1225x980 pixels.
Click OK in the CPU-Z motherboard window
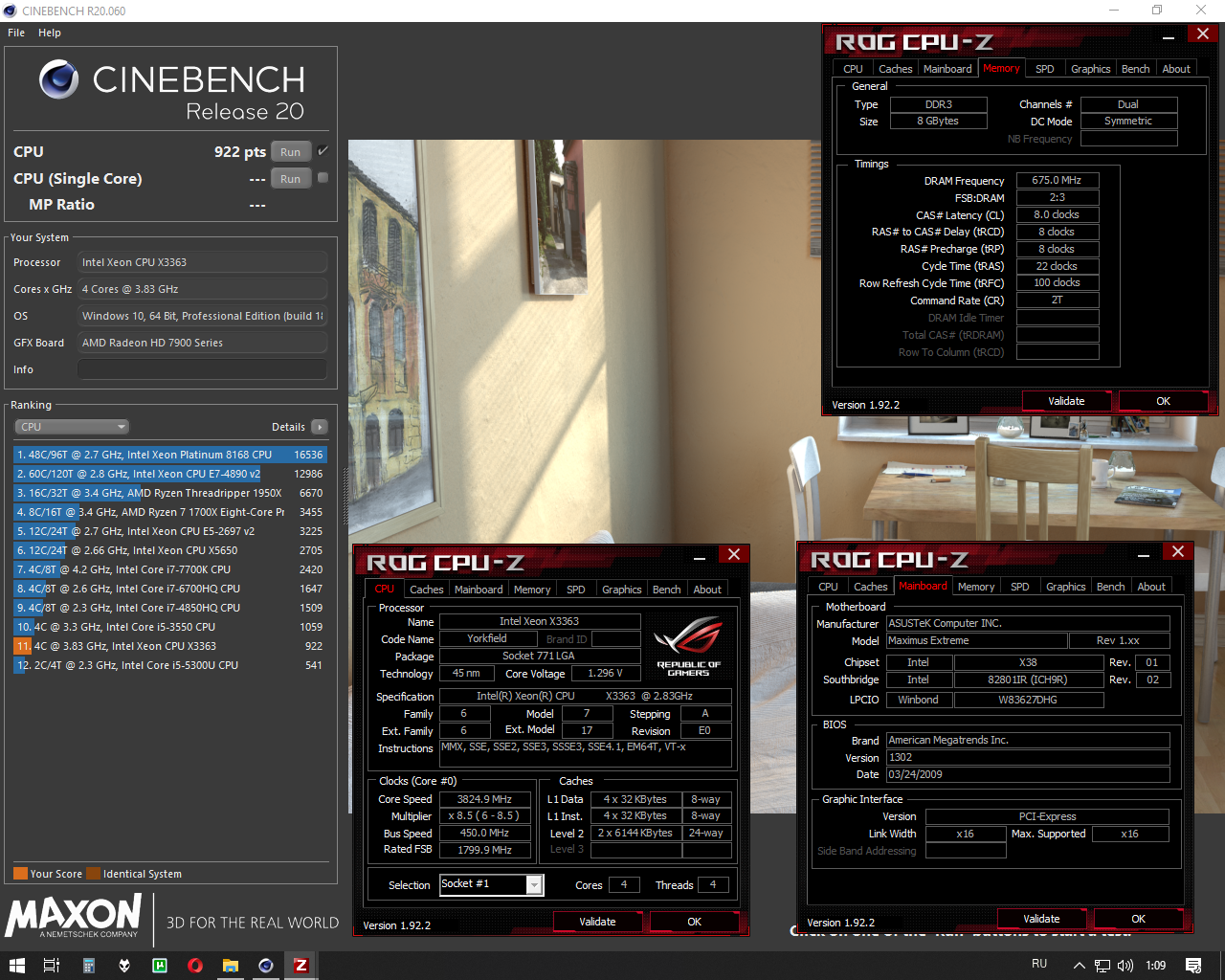click(1138, 919)
